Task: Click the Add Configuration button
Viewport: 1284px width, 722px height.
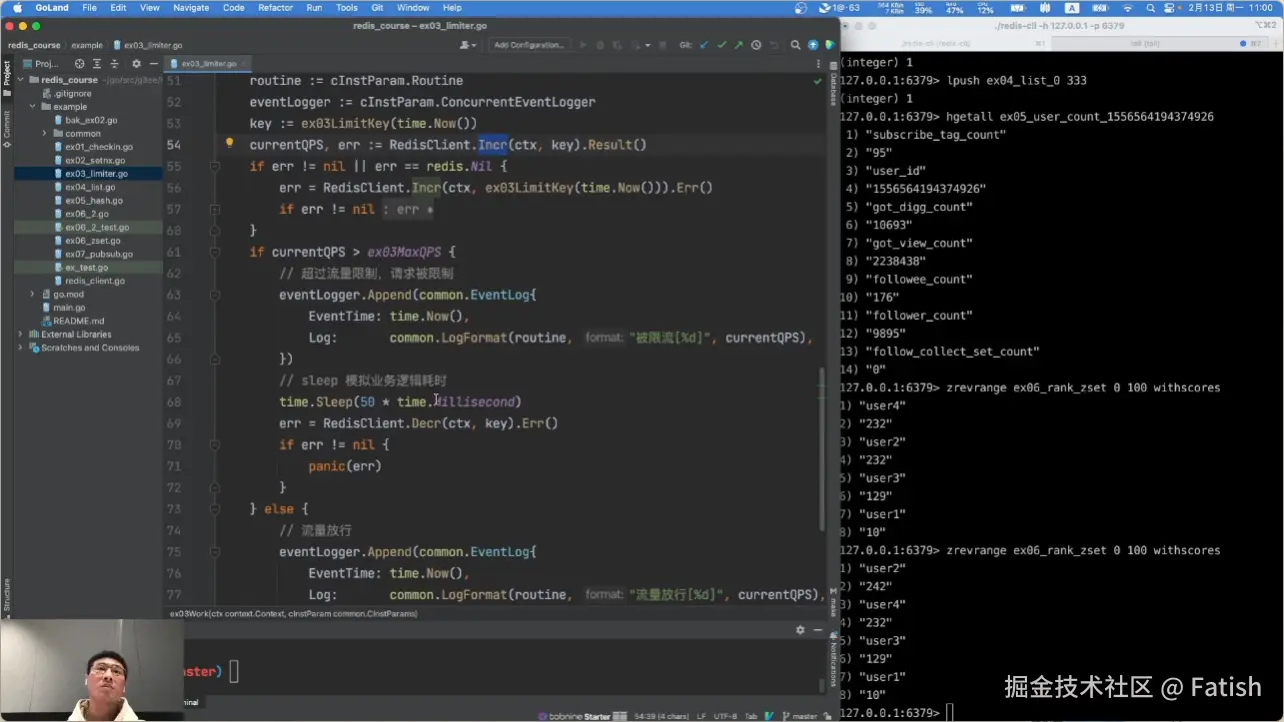Action: click(530, 45)
